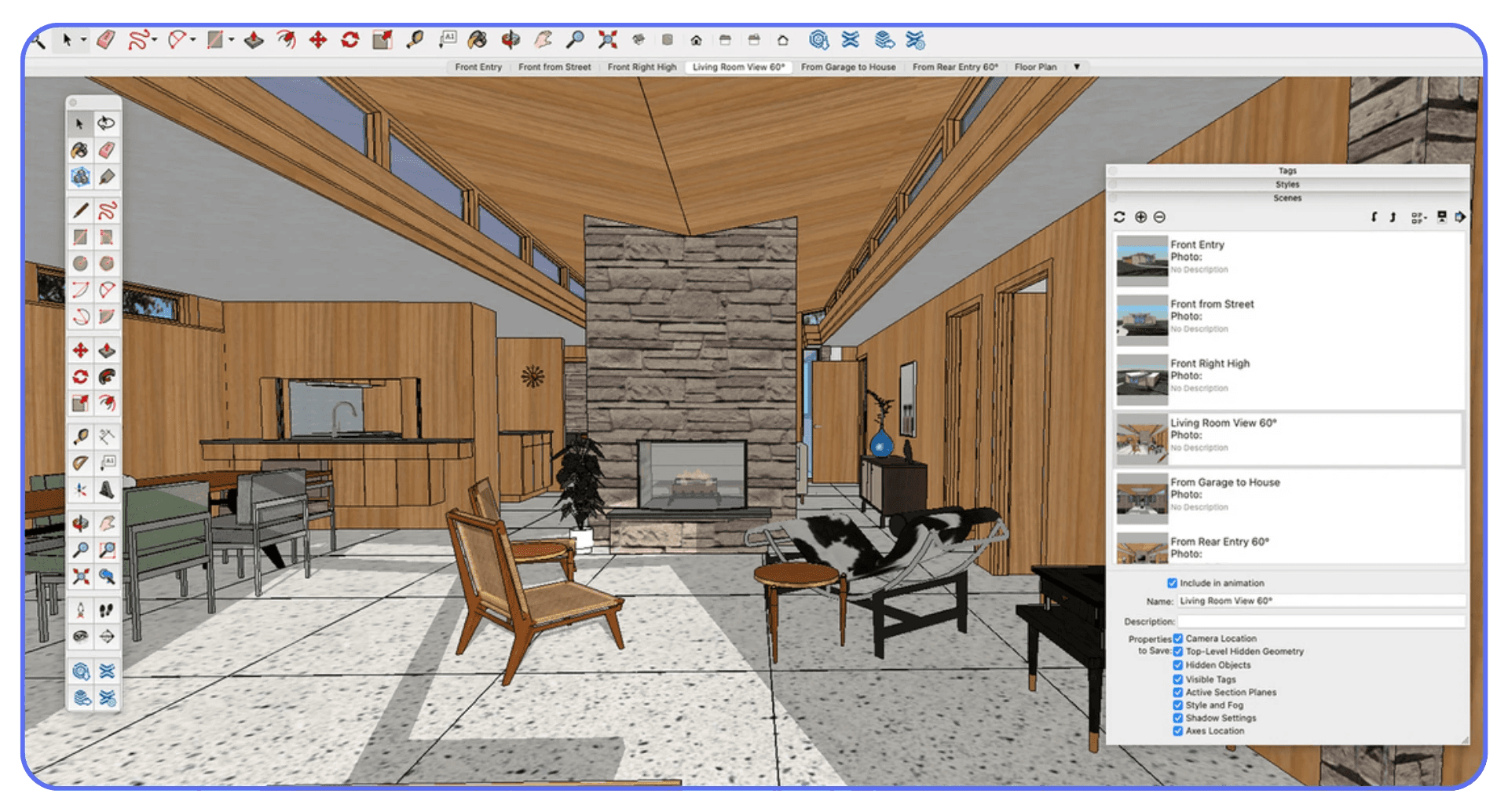
Task: Expand the Tags panel header
Action: [1287, 170]
